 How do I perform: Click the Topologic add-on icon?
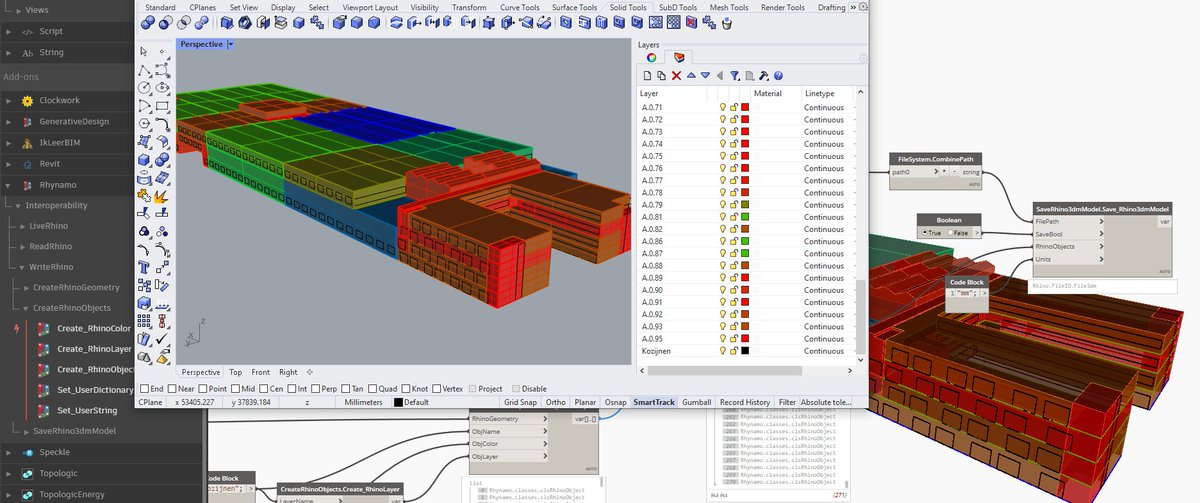(x=30, y=474)
